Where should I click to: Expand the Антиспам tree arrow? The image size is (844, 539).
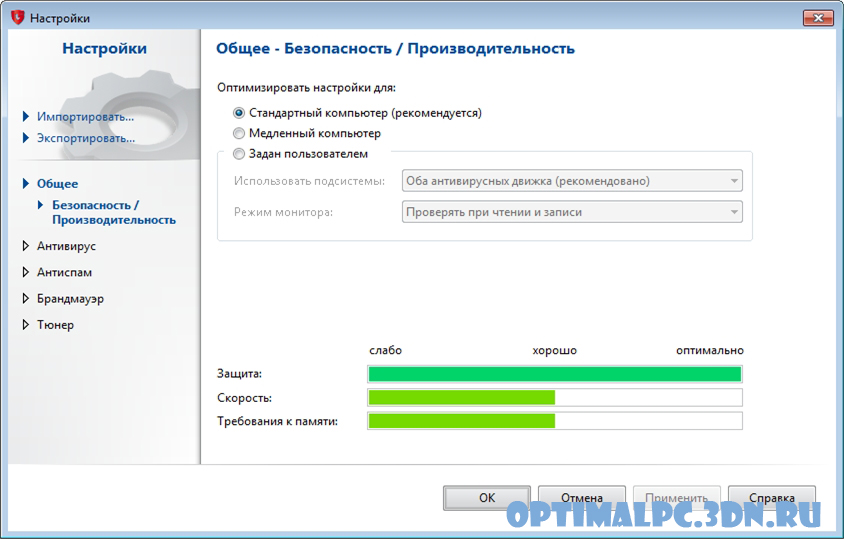[x=25, y=272]
